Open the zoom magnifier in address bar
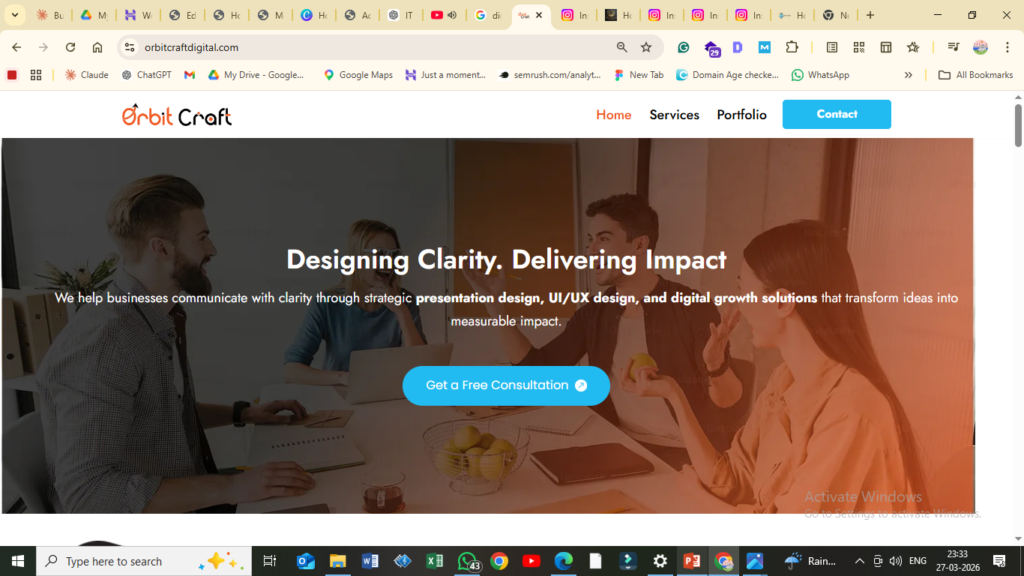 pos(622,47)
